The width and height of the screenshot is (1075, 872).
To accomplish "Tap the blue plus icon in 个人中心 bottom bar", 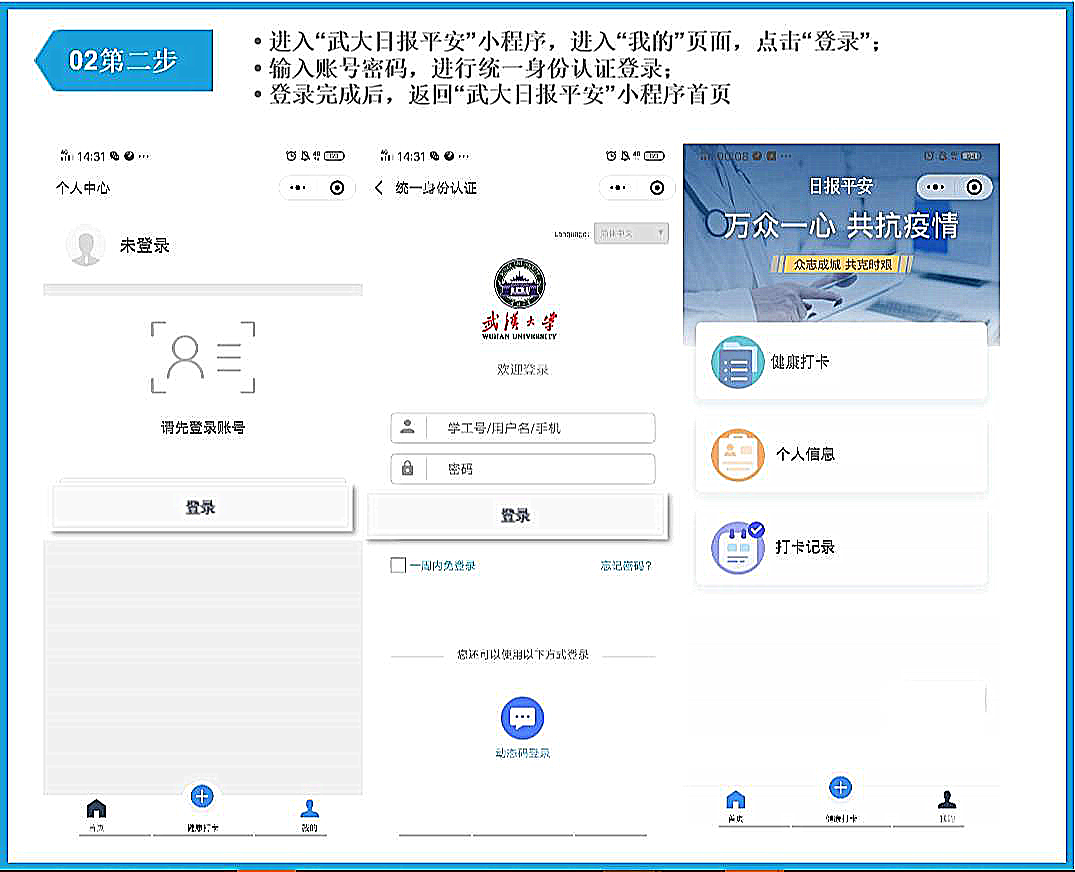I will point(202,796).
